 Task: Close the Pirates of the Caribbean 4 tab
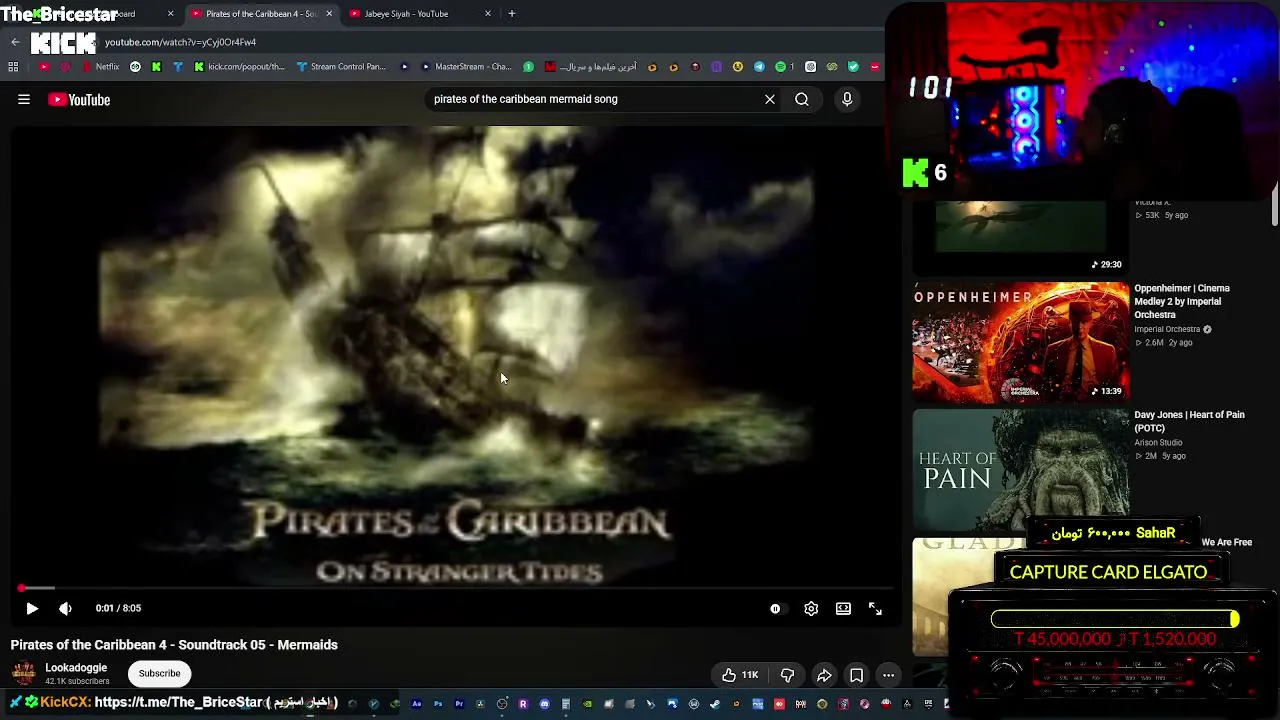(329, 14)
